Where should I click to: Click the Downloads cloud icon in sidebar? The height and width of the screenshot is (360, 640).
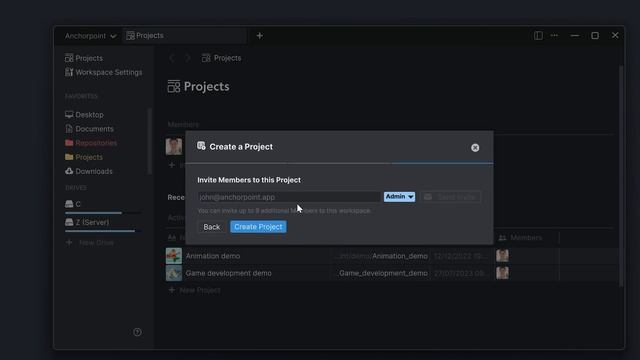(x=69, y=171)
